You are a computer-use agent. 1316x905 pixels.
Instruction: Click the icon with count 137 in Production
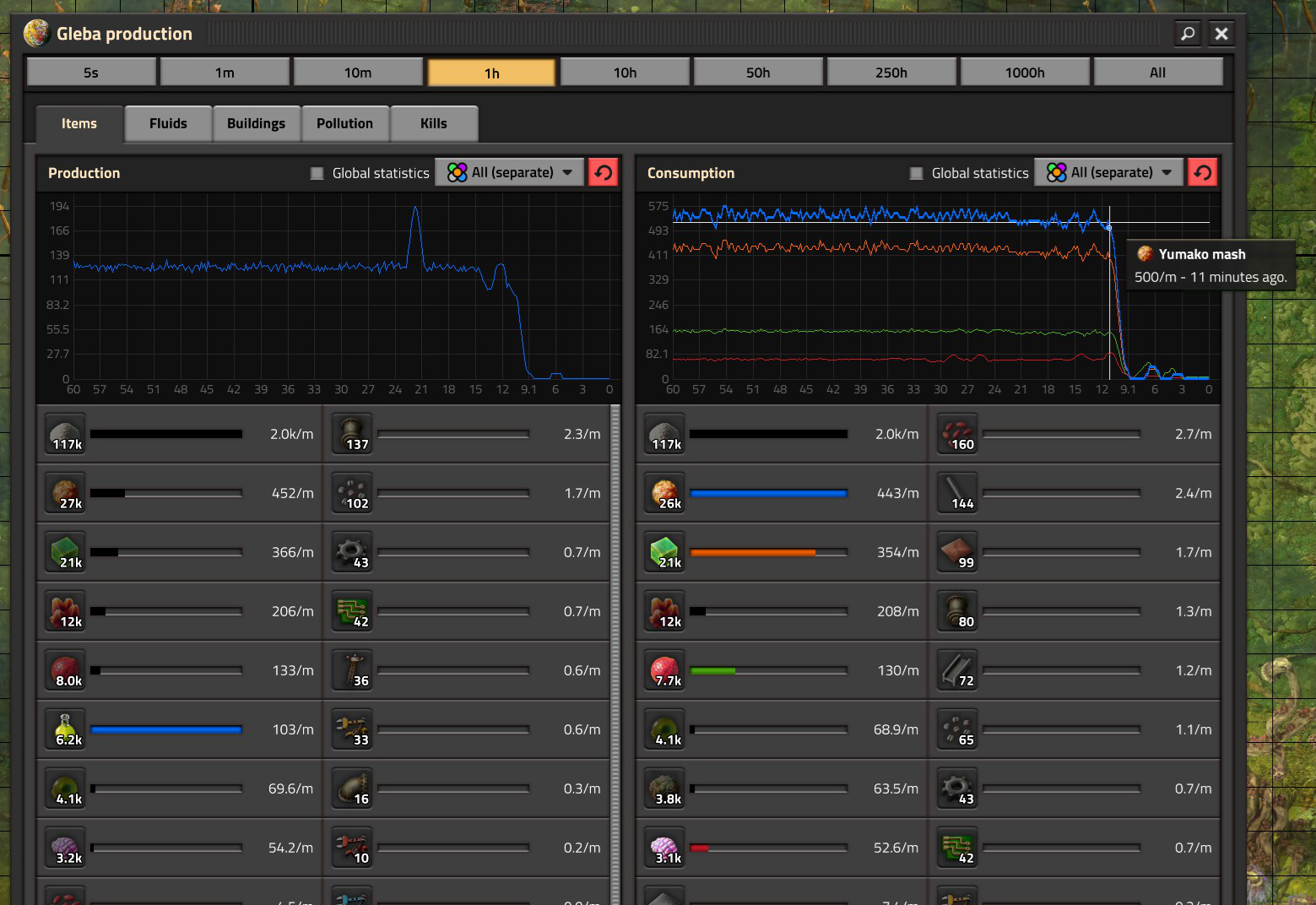(353, 434)
